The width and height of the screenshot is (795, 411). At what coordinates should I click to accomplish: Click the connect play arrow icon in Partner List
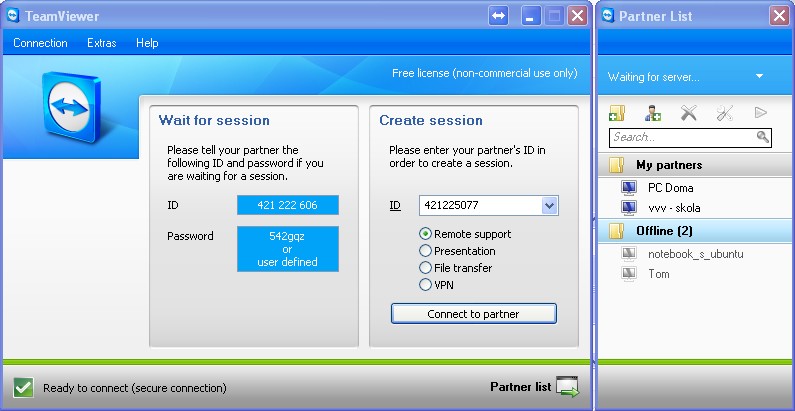pyautogui.click(x=760, y=113)
